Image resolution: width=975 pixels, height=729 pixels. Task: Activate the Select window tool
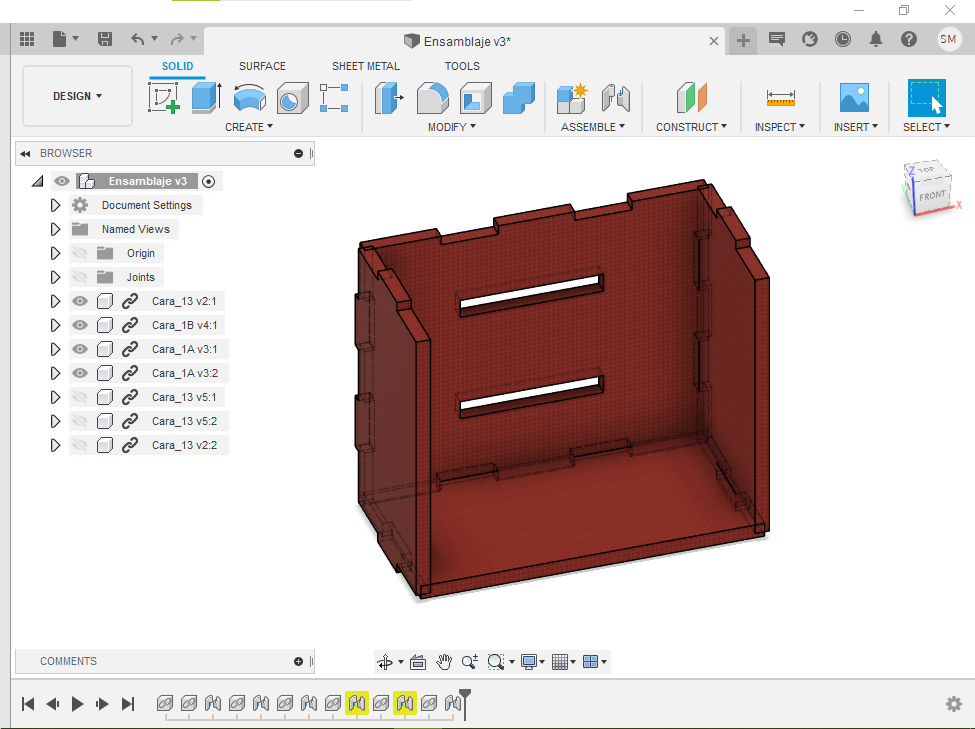click(x=926, y=98)
